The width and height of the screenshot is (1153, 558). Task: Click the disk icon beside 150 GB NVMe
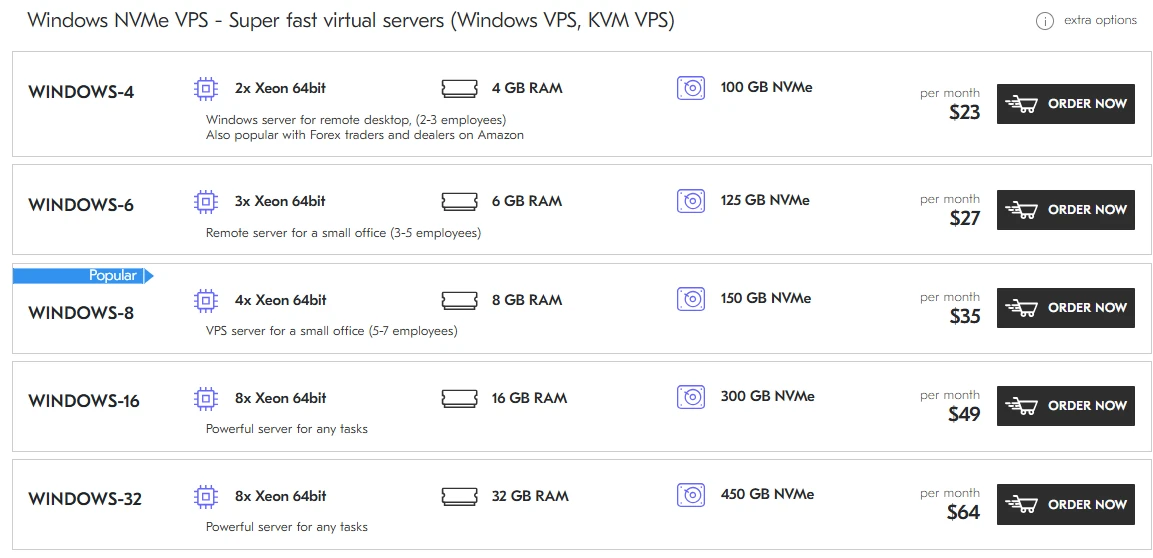coord(691,299)
